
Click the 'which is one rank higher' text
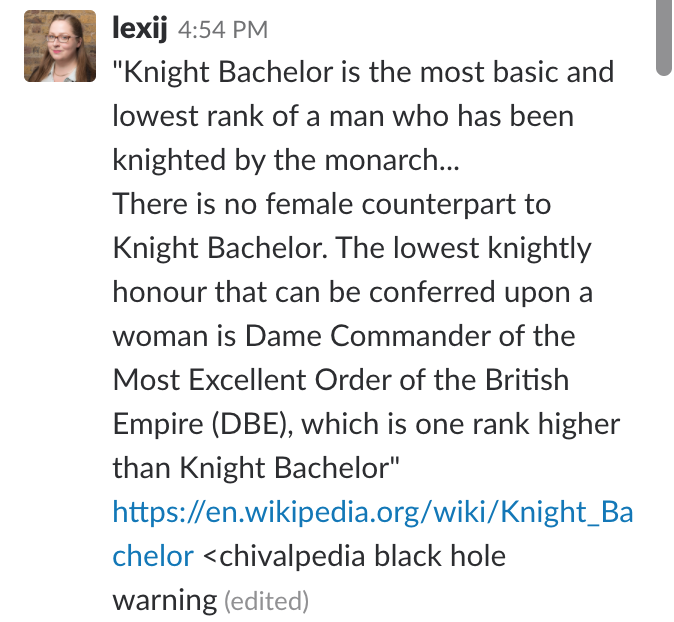(461, 424)
